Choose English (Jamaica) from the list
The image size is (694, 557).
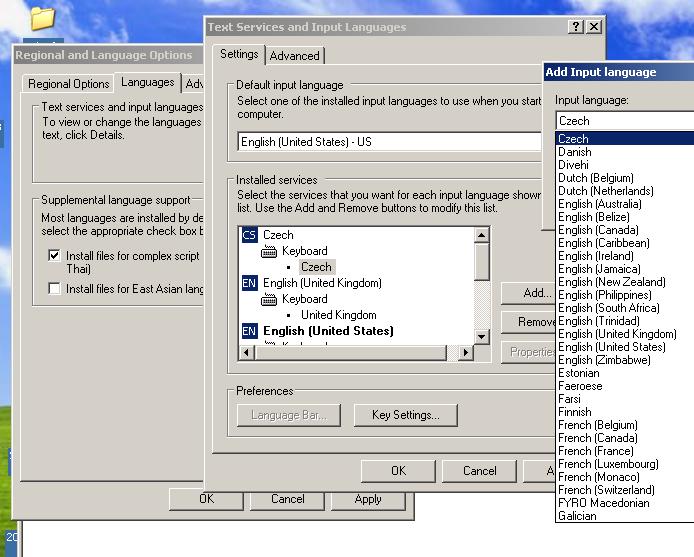[x=625, y=269]
